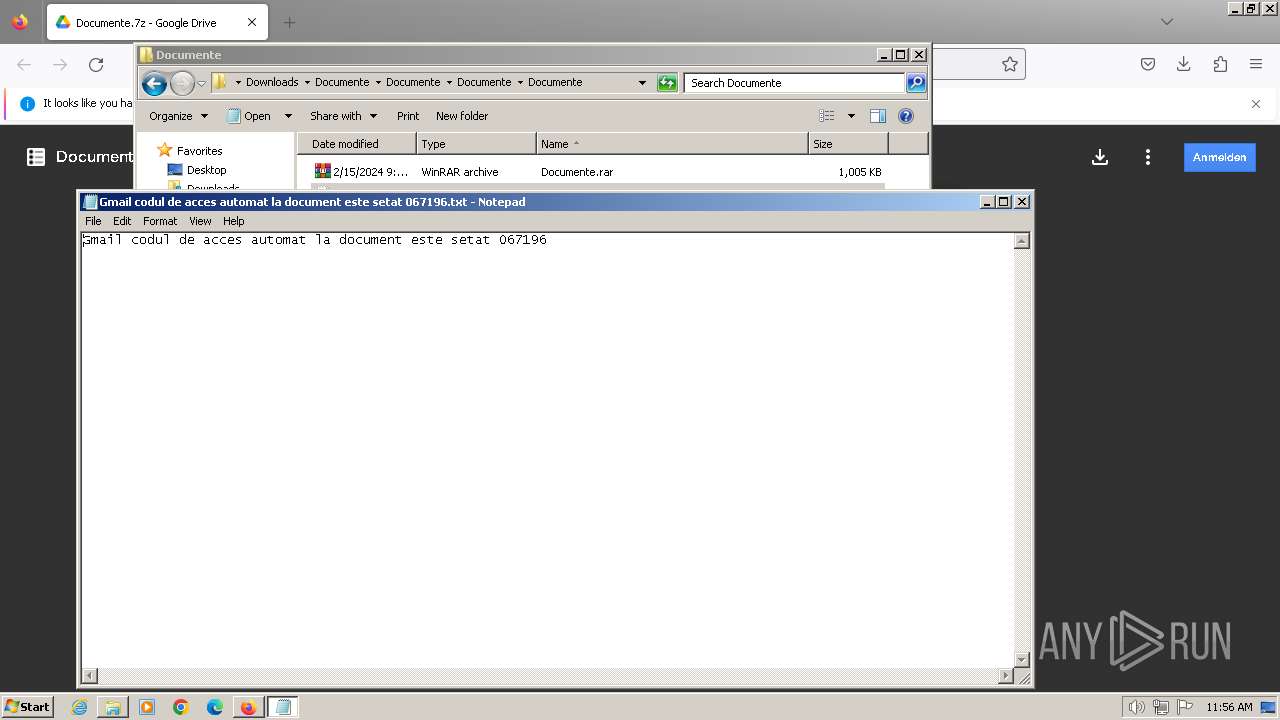1280x720 pixels.
Task: Open the Firefox taskbar icon
Action: (x=248, y=707)
